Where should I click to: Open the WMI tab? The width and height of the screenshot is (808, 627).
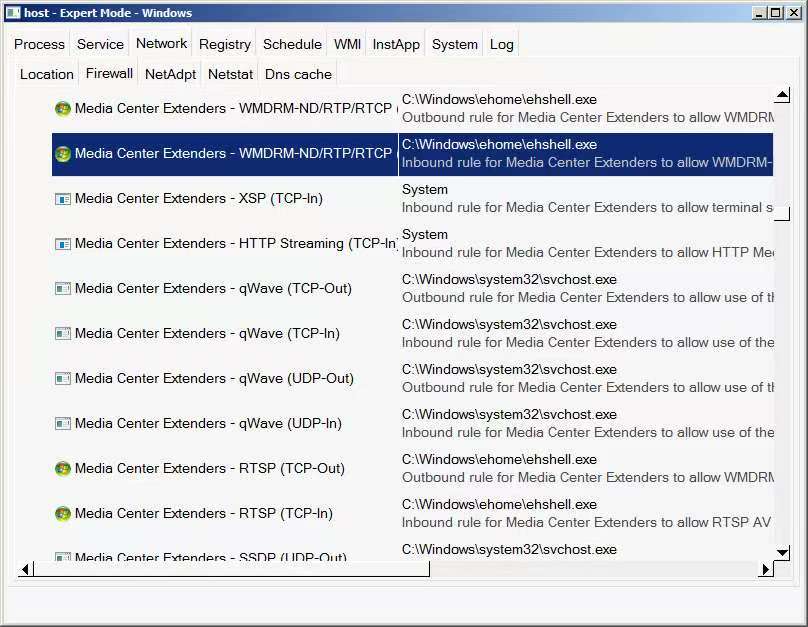(347, 44)
